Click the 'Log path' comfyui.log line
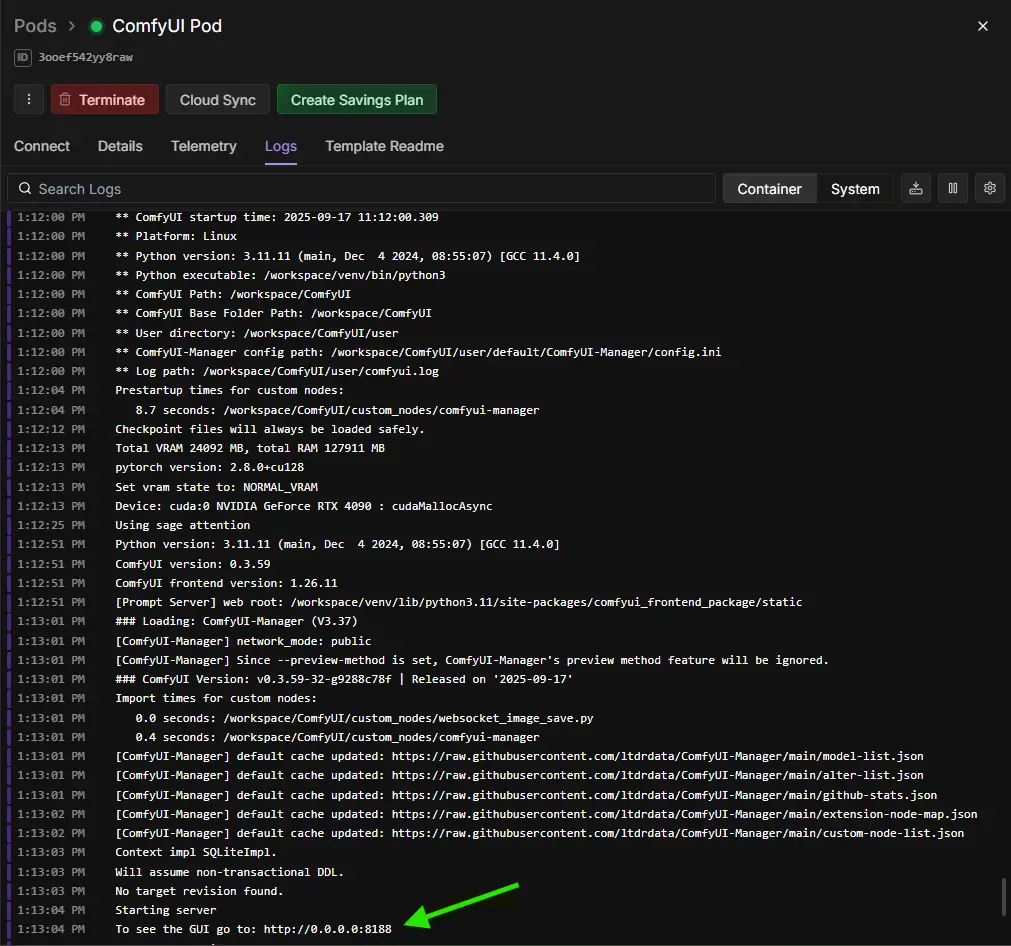 [x=277, y=371]
